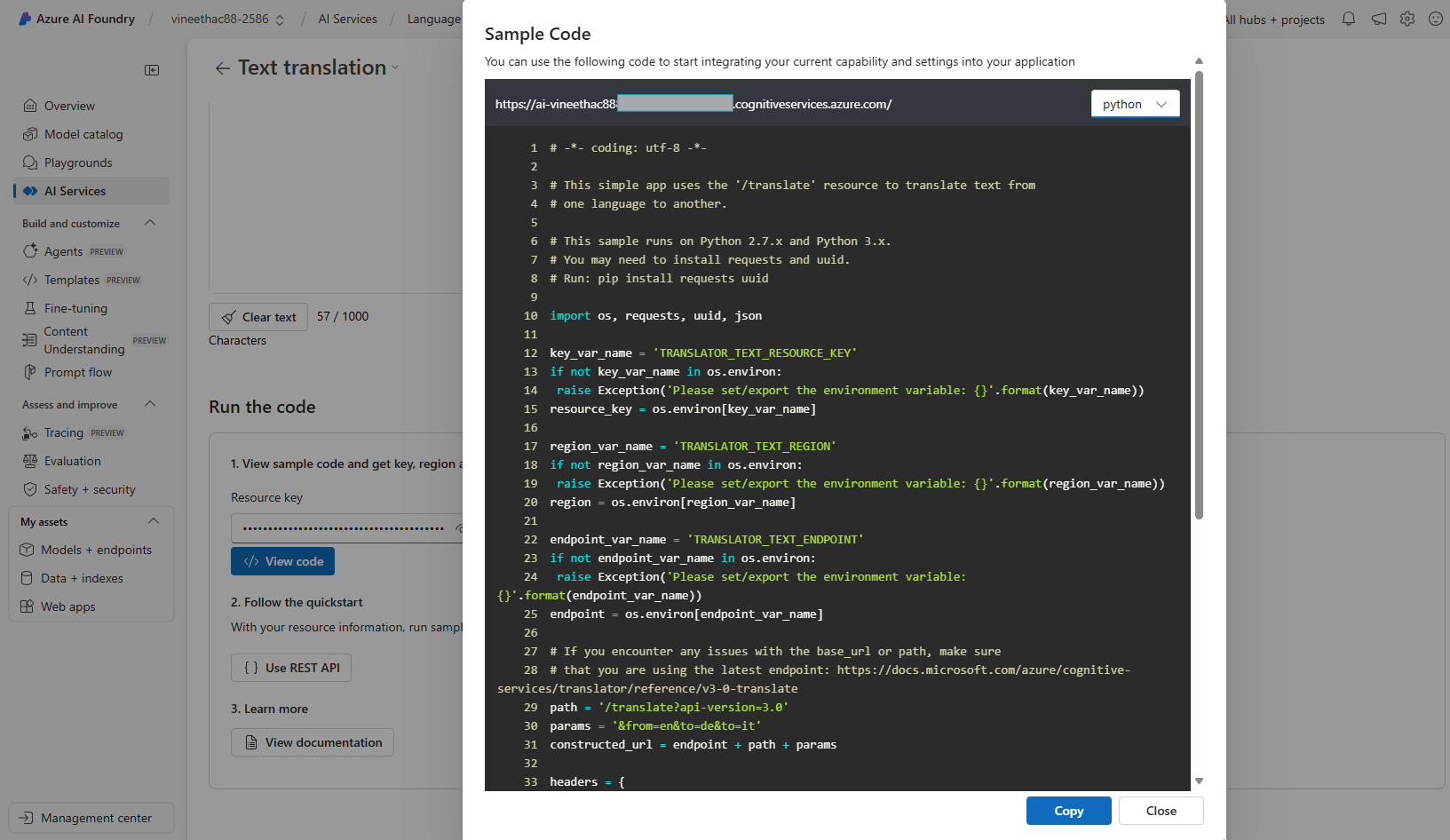The height and width of the screenshot is (840, 1450).
Task: Click the code line 'region = os.environ[region_var_name]'
Action: point(672,503)
